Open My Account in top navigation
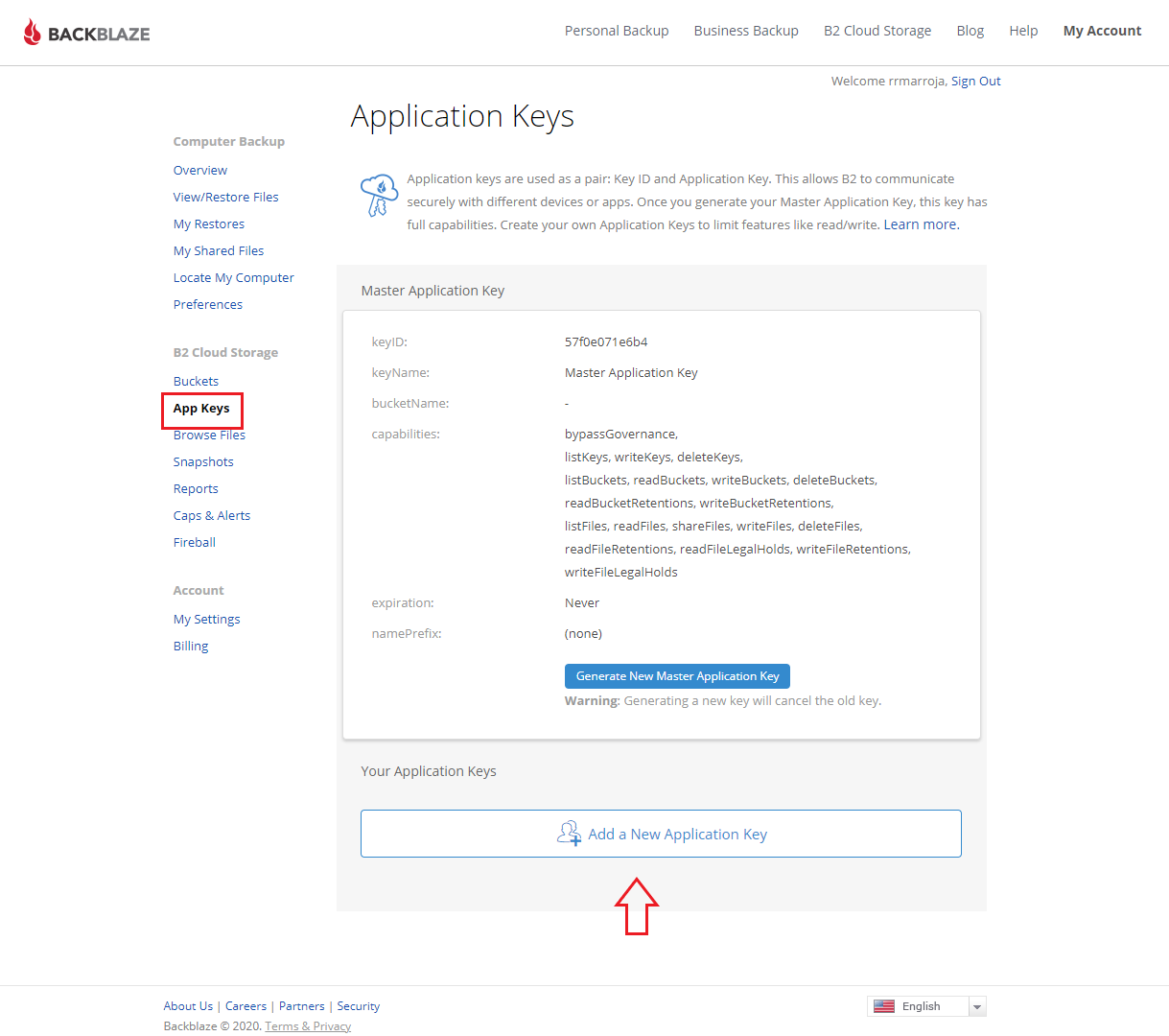Viewport: 1169px width, 1036px height. click(x=1103, y=31)
